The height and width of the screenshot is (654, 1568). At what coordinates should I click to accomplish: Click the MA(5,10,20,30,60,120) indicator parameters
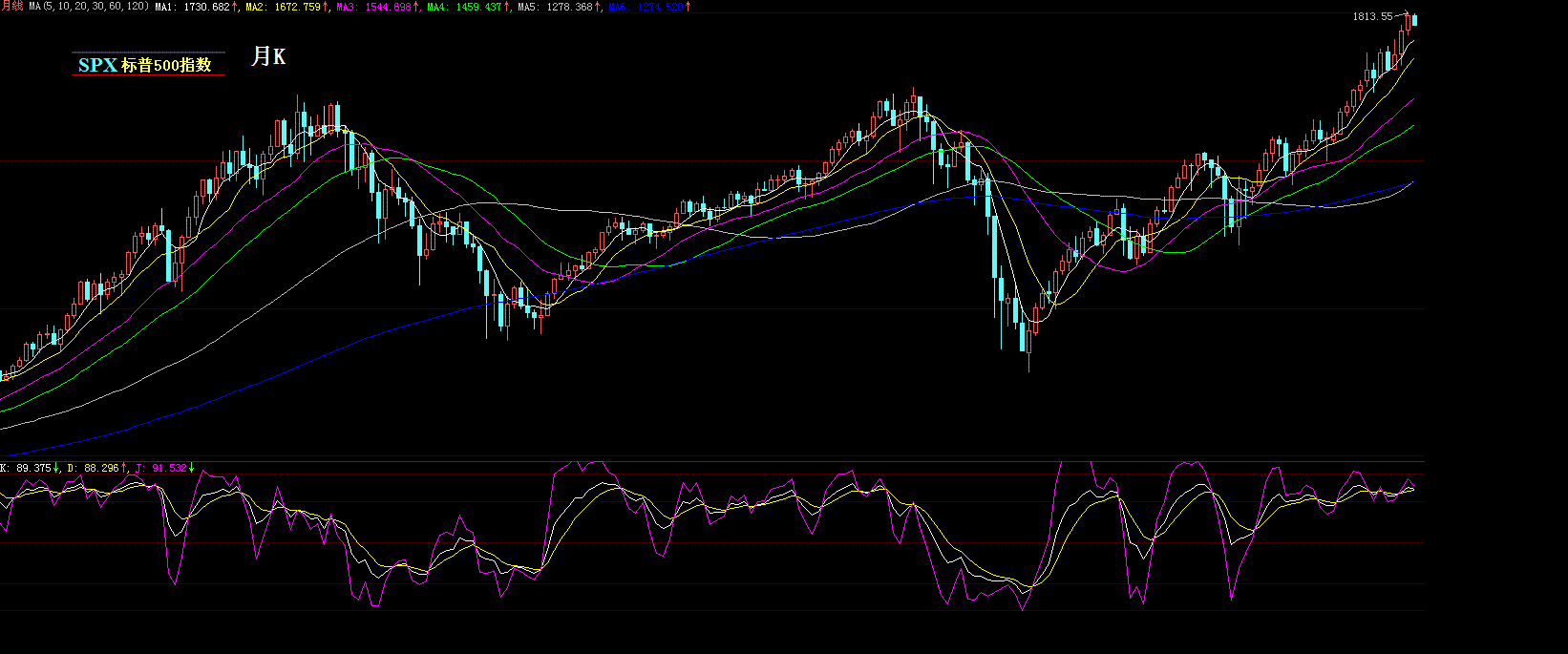(89, 6)
